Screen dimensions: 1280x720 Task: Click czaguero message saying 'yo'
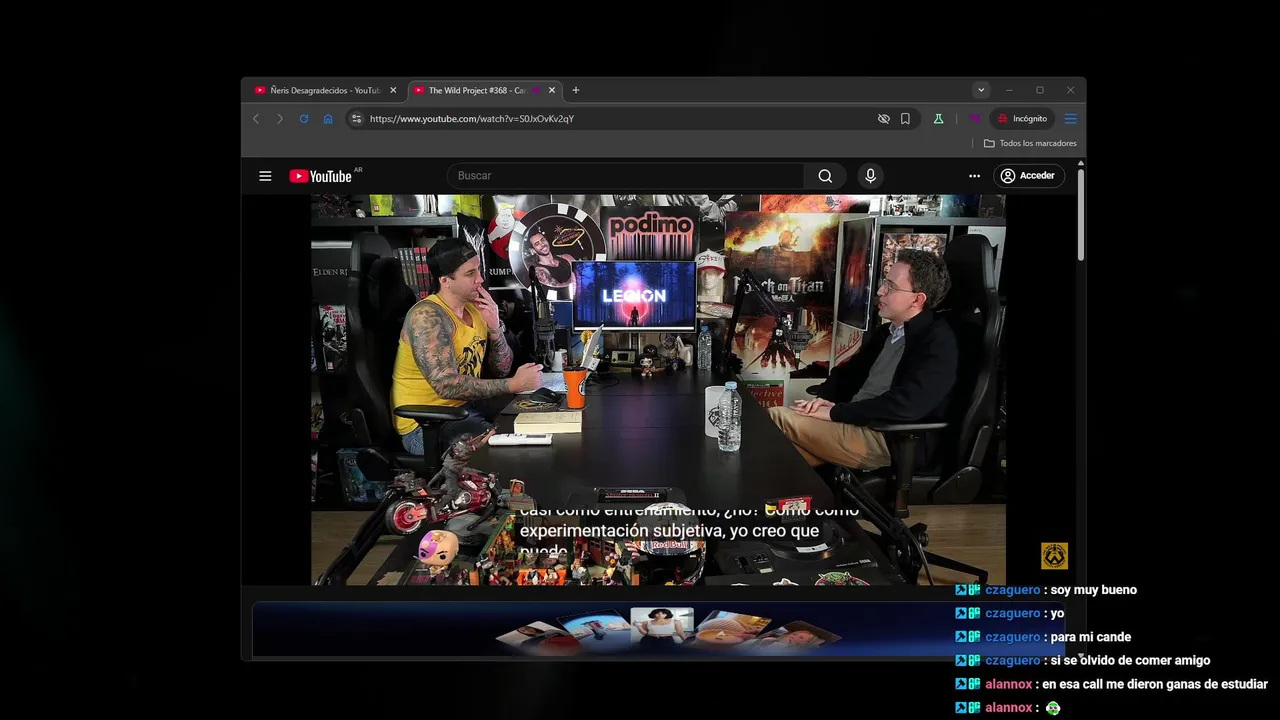coord(1057,613)
